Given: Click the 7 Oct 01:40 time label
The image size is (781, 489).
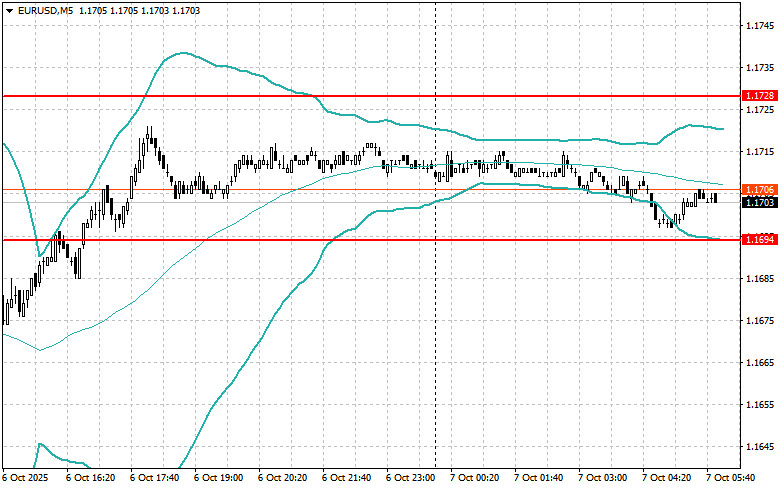Looking at the screenshot, I should 539,478.
